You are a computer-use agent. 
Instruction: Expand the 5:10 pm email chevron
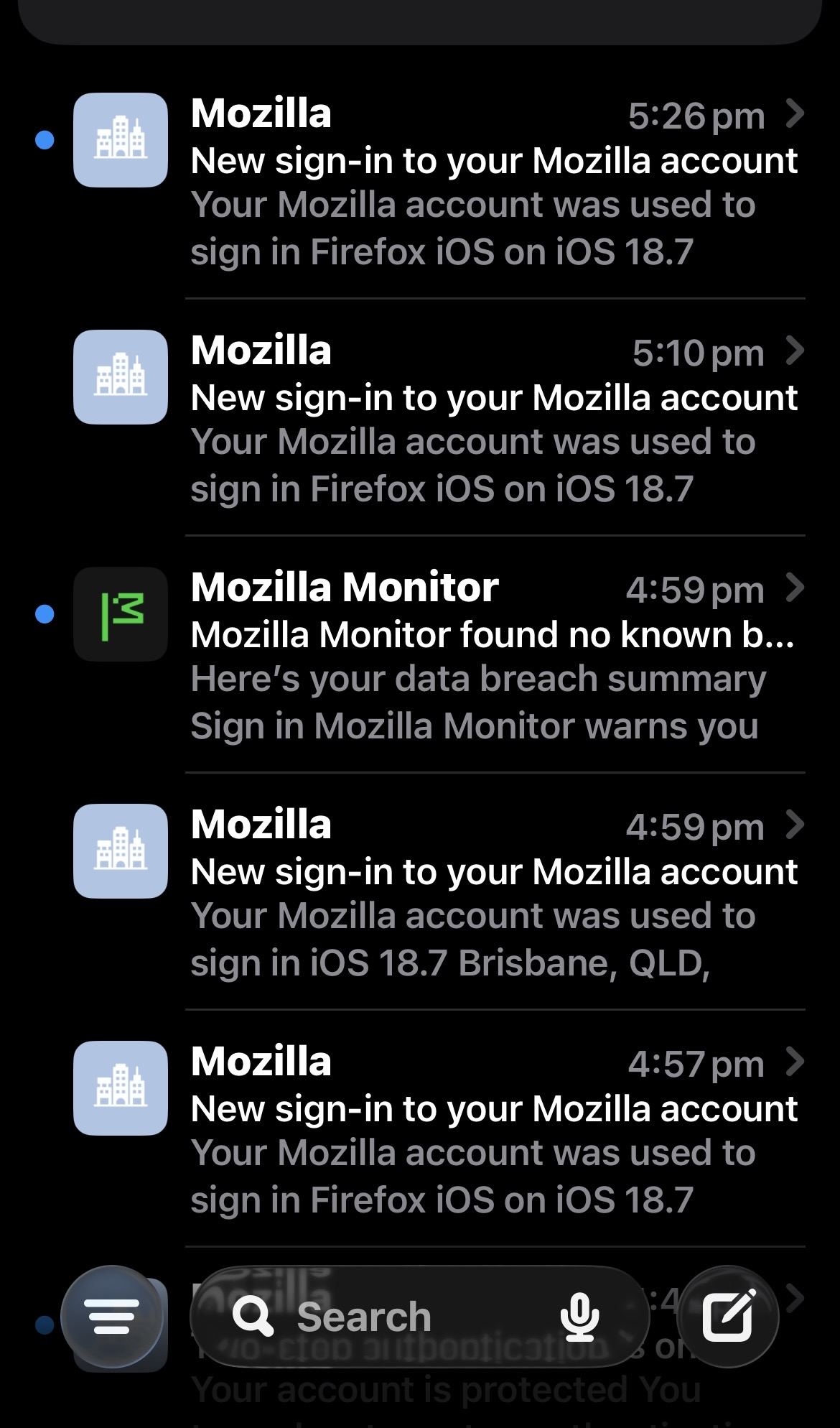coord(795,351)
